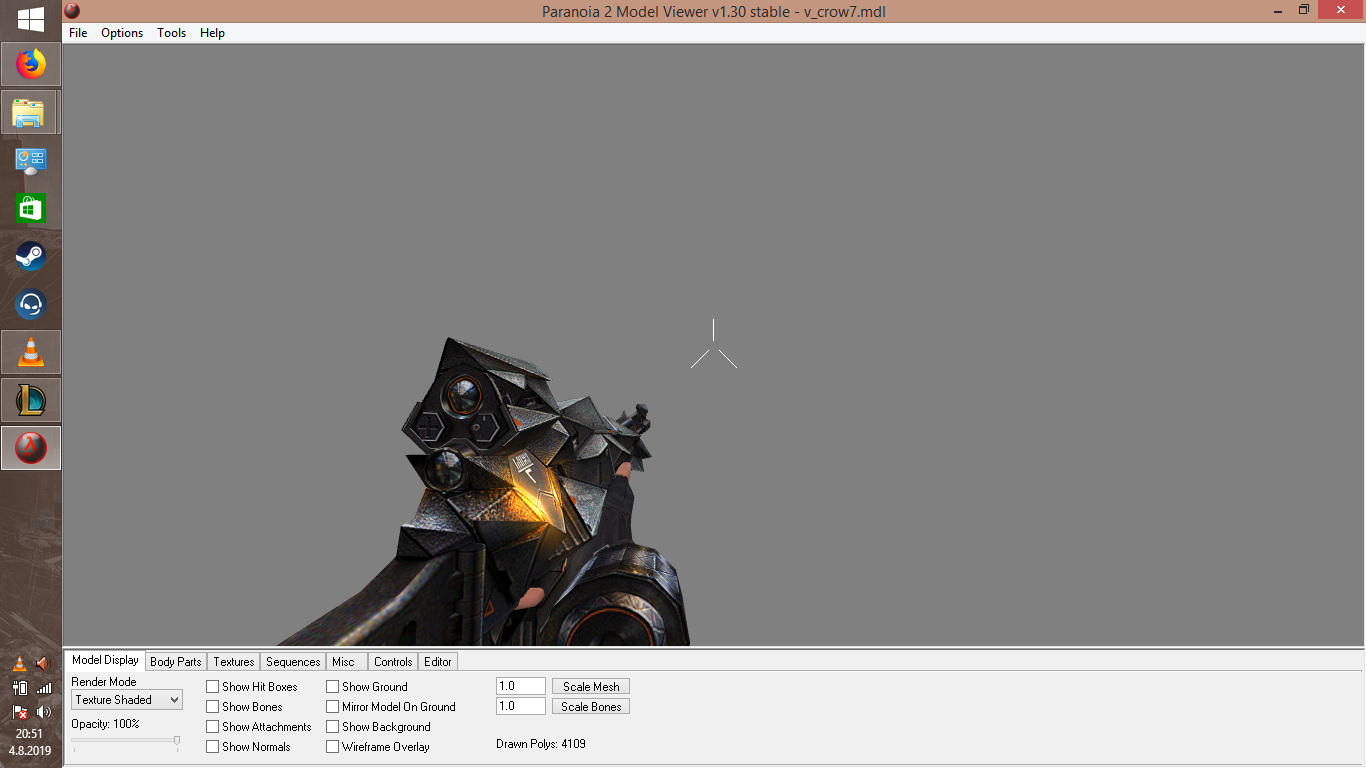The image size is (1366, 768).
Task: Open the battery power tray icon
Action: tap(20, 687)
